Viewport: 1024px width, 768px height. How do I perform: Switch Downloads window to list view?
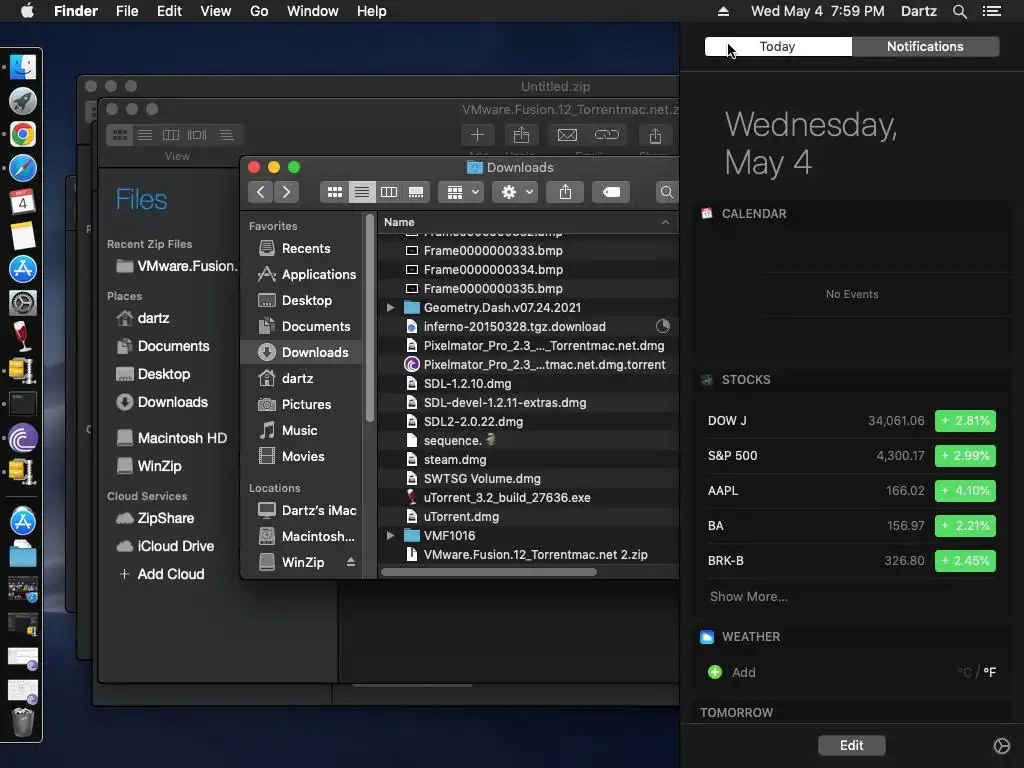point(361,192)
